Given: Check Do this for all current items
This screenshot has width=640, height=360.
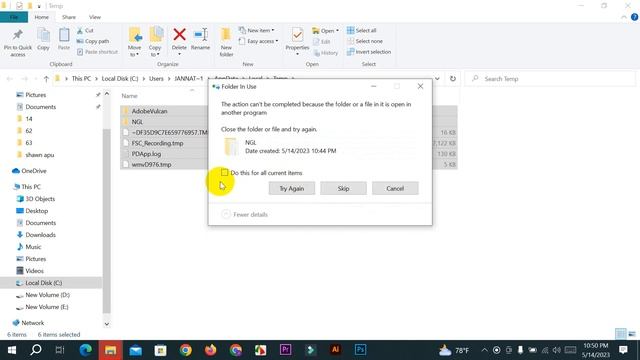Looking at the screenshot, I should click(224, 173).
